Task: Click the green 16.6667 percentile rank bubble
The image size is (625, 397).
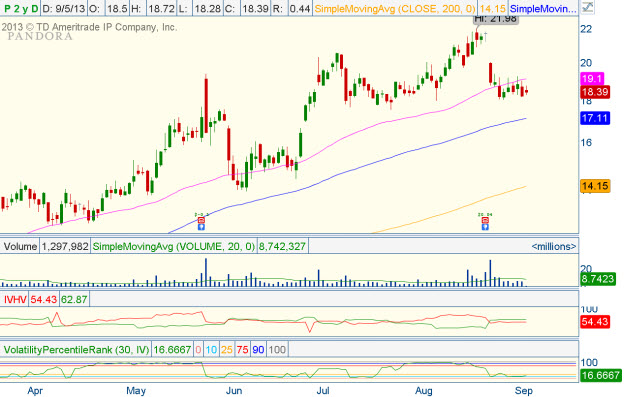Action: coord(600,375)
